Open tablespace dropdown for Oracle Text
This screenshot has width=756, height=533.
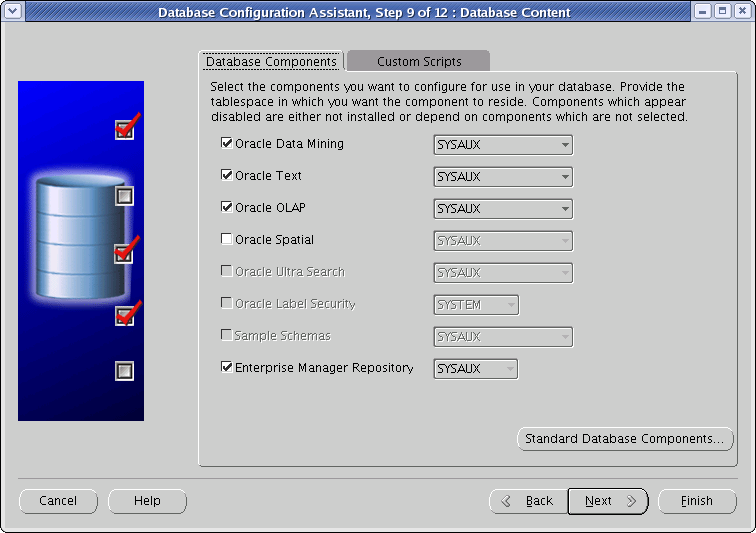click(x=503, y=177)
